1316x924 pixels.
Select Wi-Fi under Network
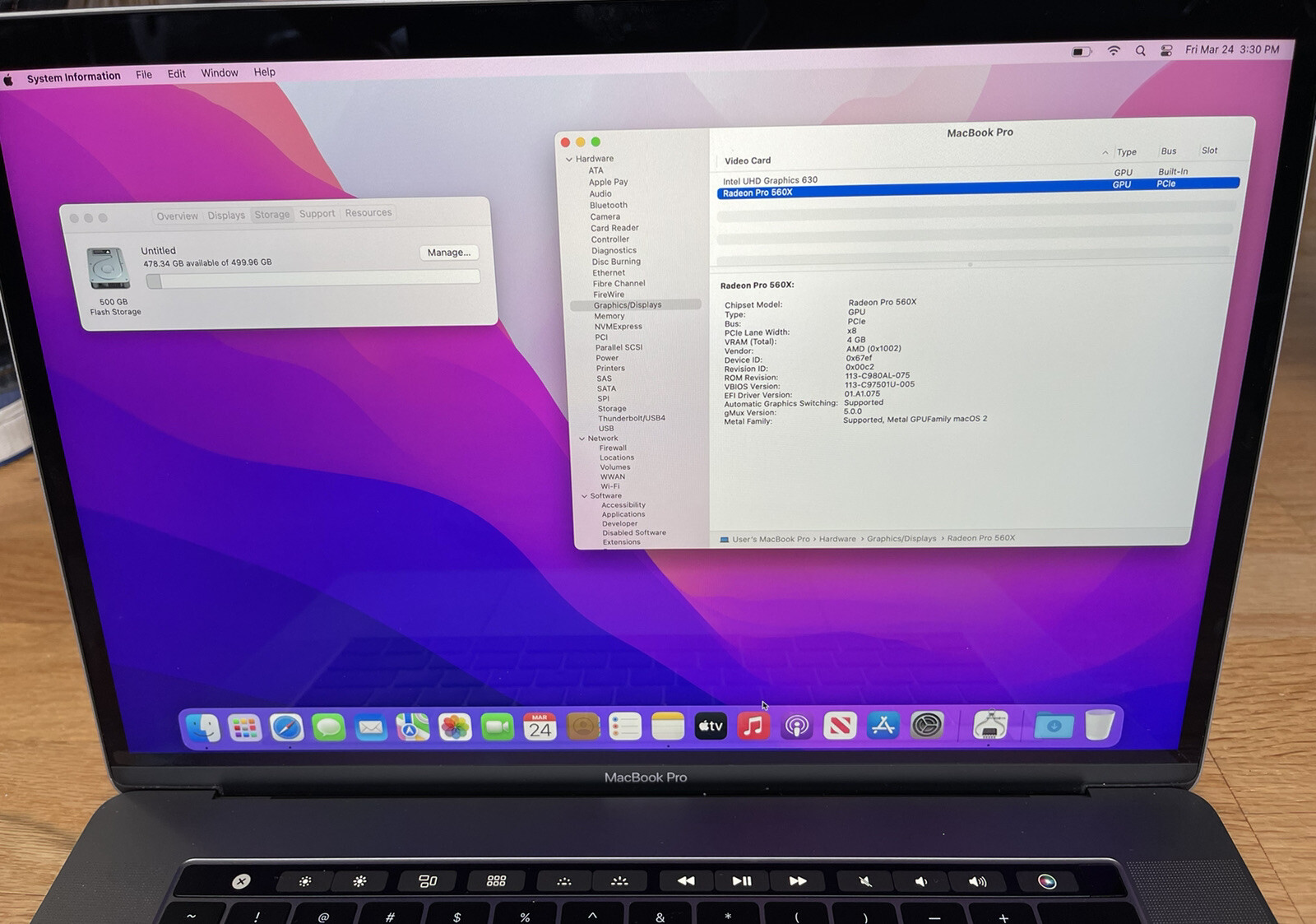coord(610,486)
